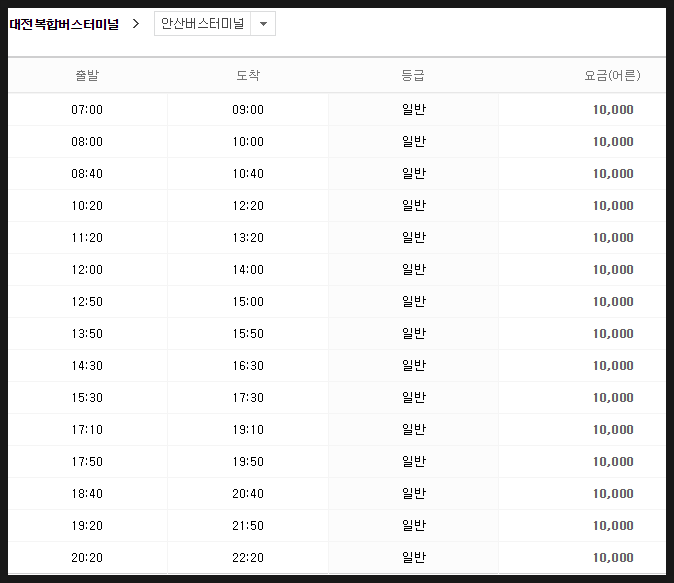Click the 도착 column header

(x=248, y=75)
